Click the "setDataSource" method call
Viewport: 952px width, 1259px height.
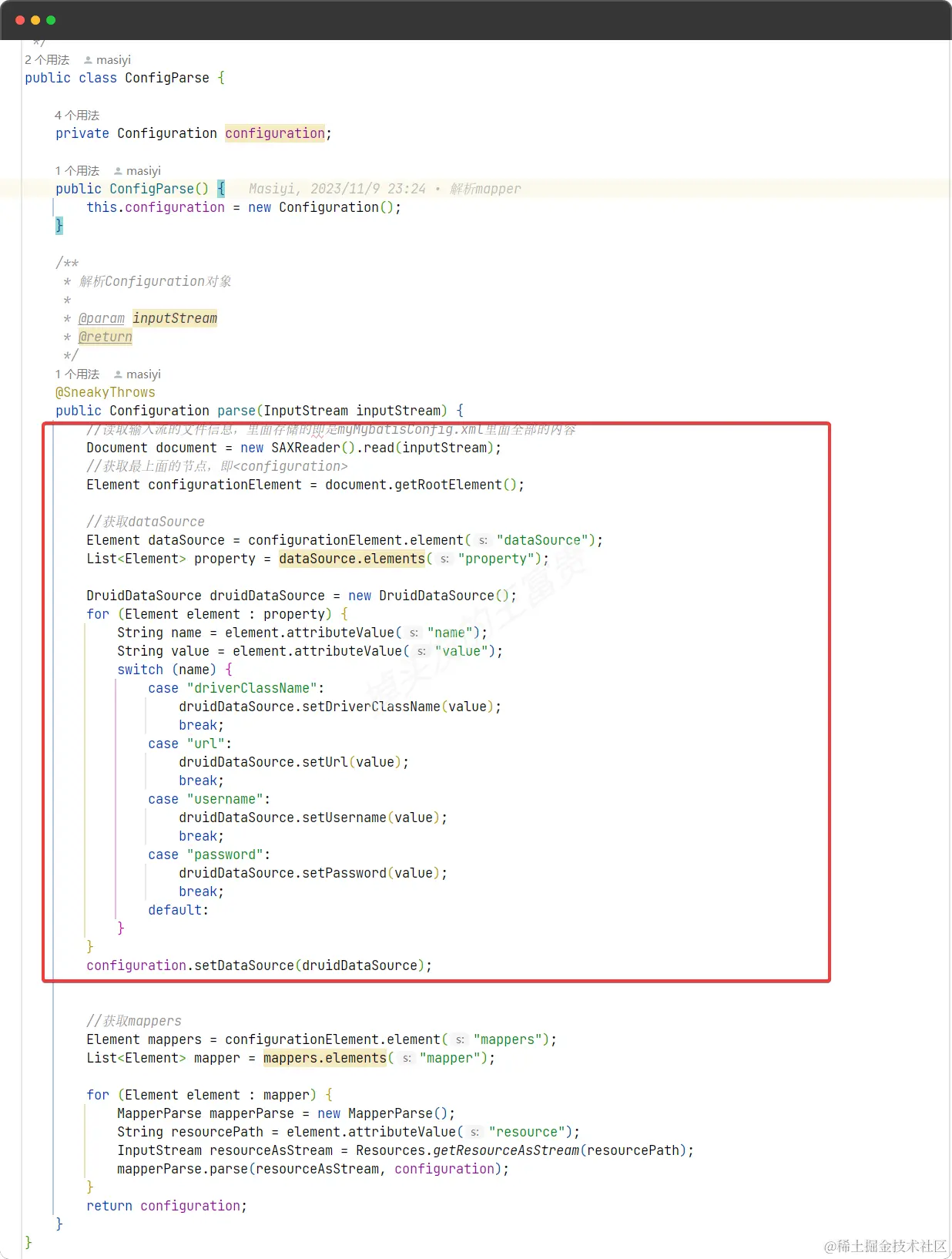(x=244, y=965)
